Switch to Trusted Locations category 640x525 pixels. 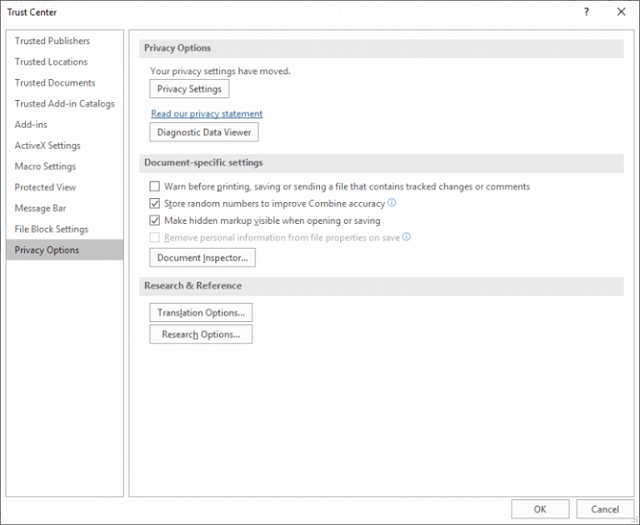pyautogui.click(x=51, y=62)
